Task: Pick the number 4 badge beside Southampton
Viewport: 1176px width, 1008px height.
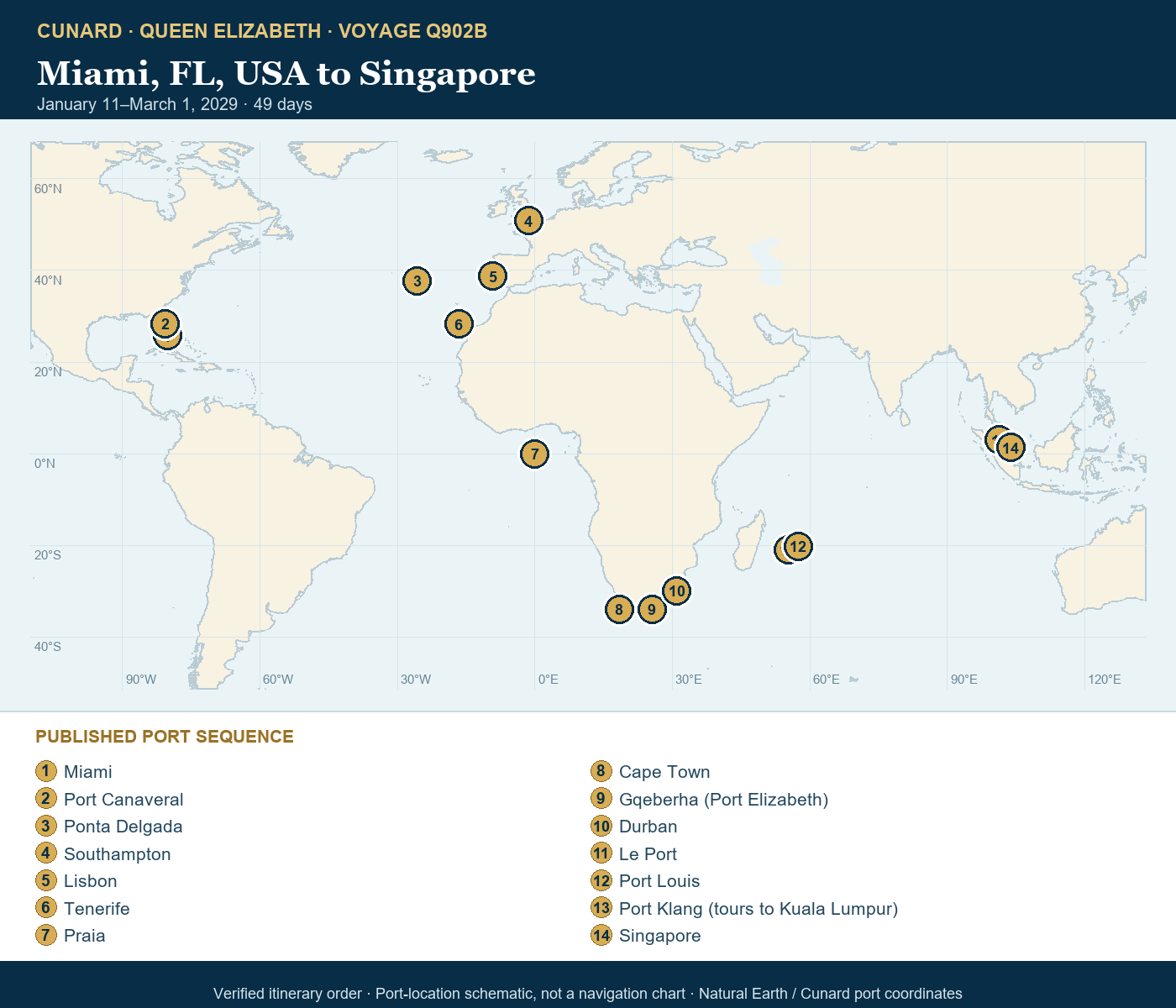Action: [46, 853]
